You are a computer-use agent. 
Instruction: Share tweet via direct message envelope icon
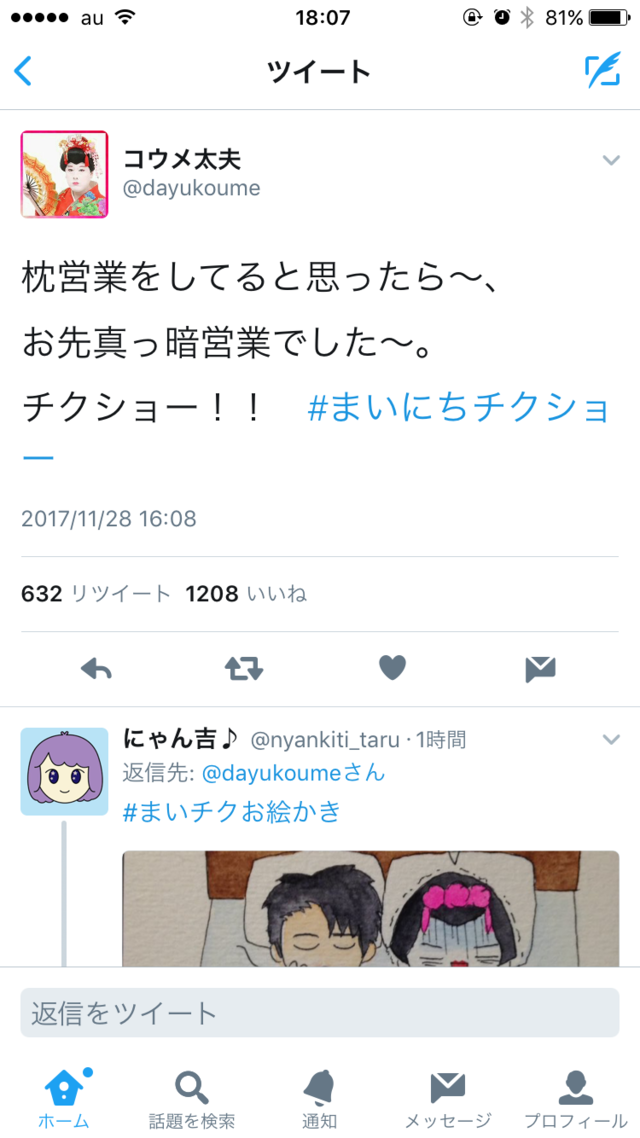point(541,669)
